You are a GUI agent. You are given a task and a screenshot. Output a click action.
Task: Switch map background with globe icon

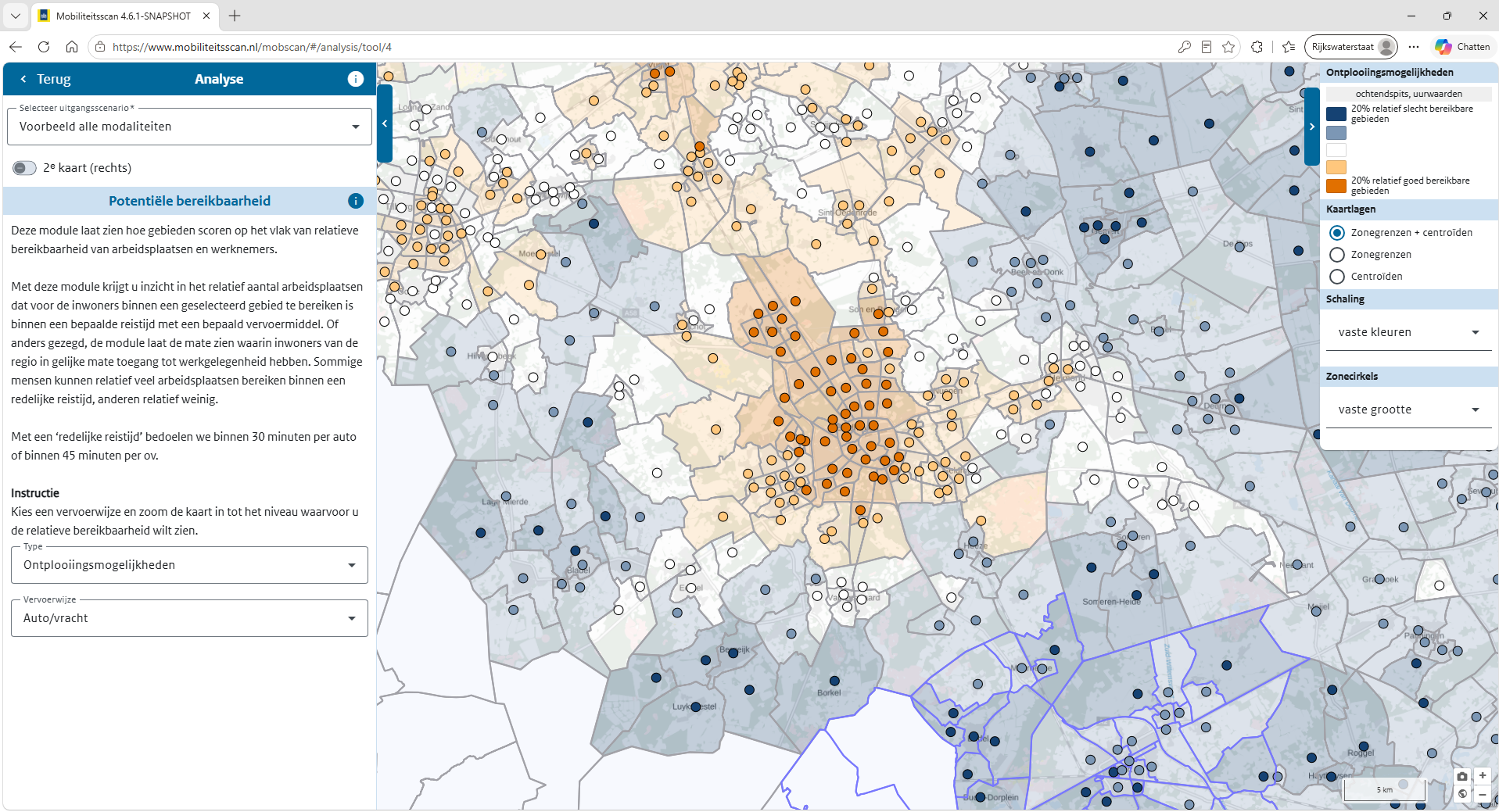pos(1462,794)
